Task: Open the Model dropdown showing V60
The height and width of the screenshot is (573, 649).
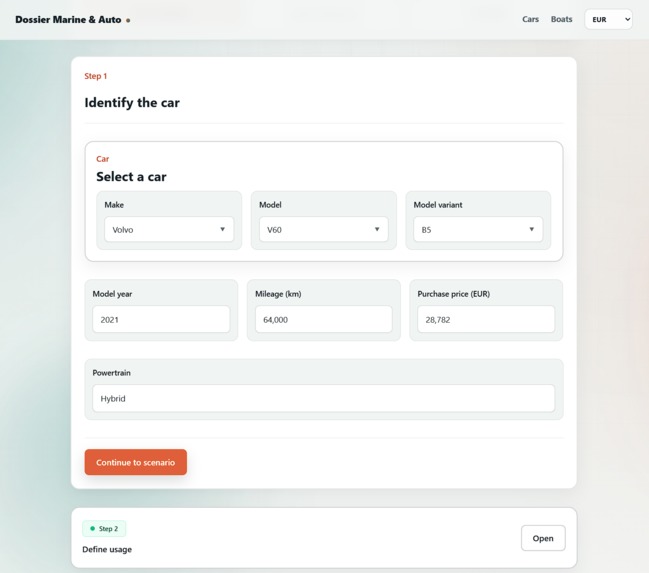Action: [324, 229]
